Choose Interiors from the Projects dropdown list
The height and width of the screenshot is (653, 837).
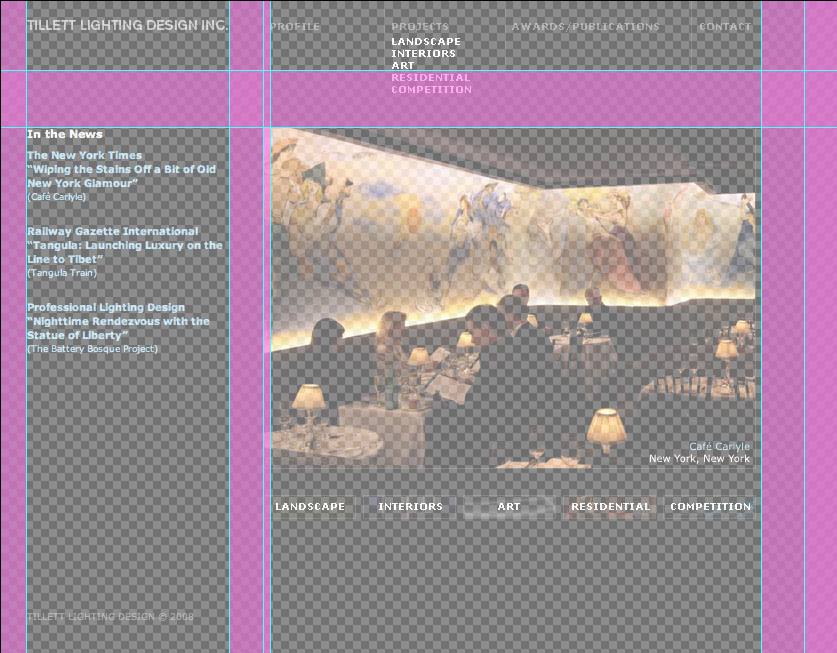click(423, 53)
